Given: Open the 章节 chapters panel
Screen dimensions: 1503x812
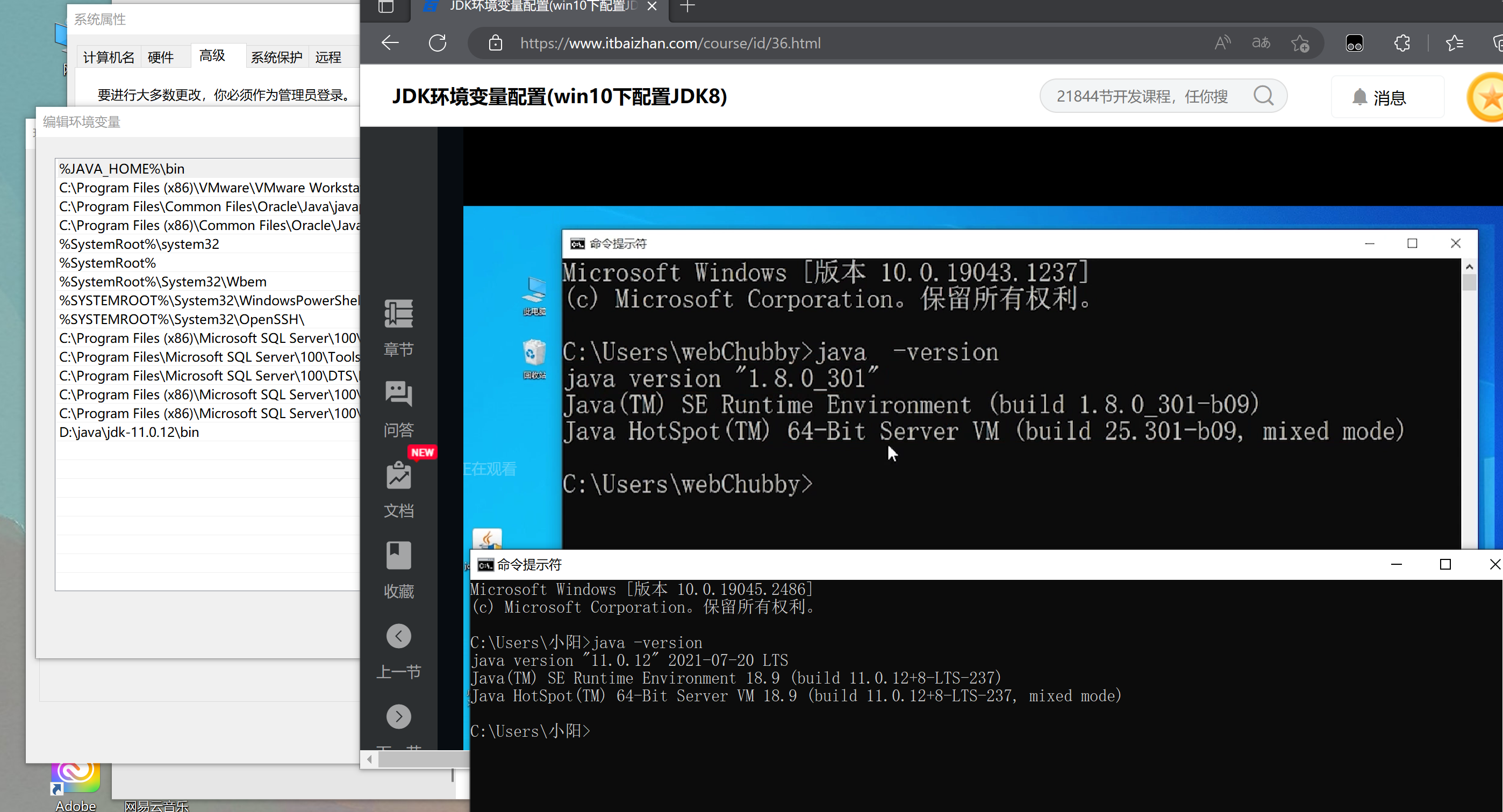Looking at the screenshot, I should click(398, 328).
